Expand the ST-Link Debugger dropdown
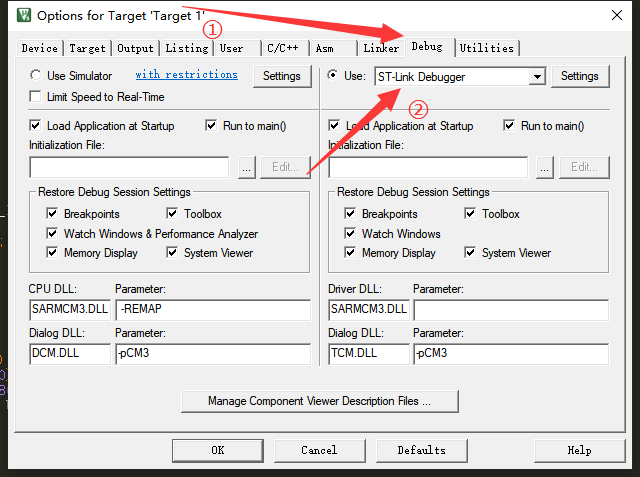Image resolution: width=640 pixels, height=477 pixels. tap(537, 76)
